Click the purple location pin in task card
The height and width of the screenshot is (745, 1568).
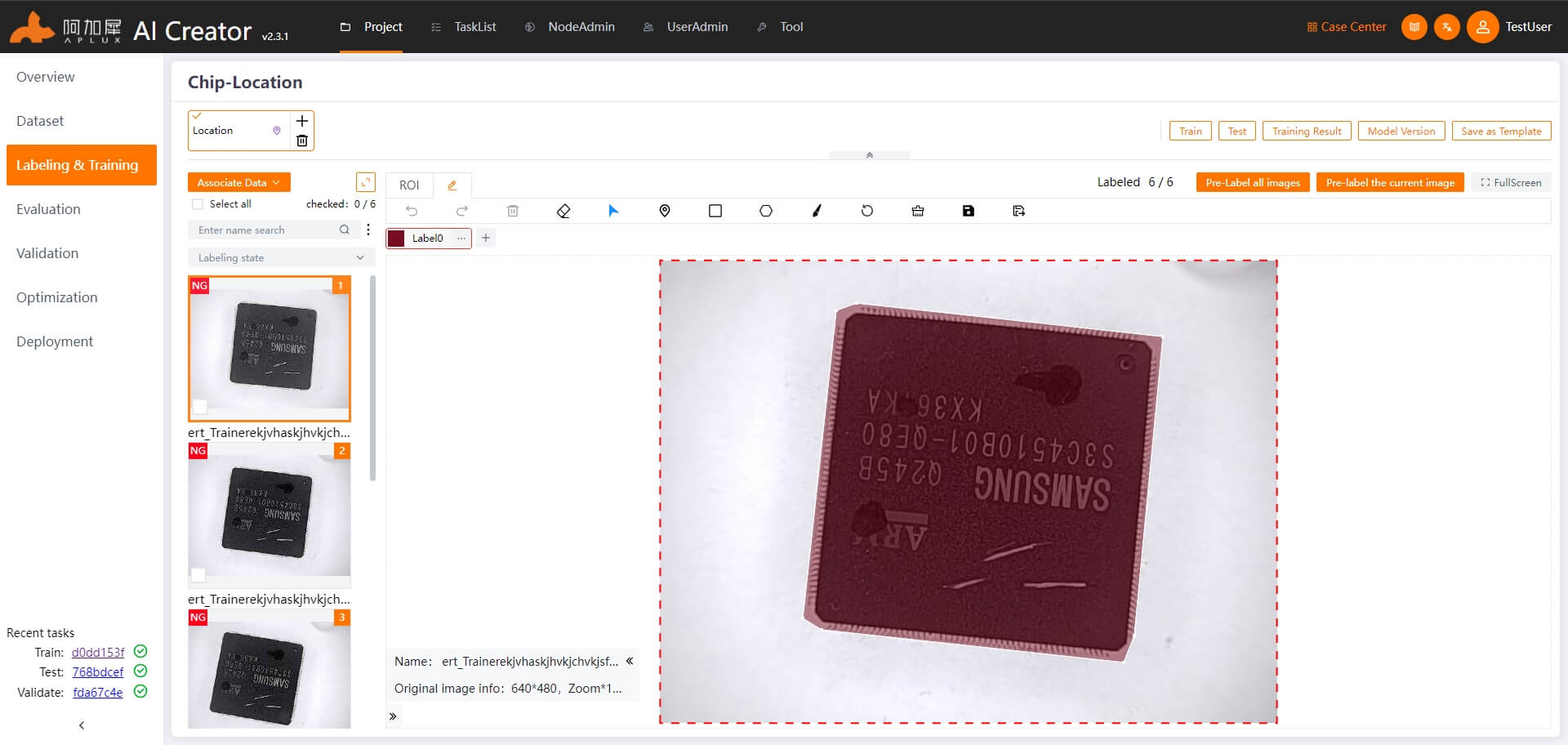point(277,131)
